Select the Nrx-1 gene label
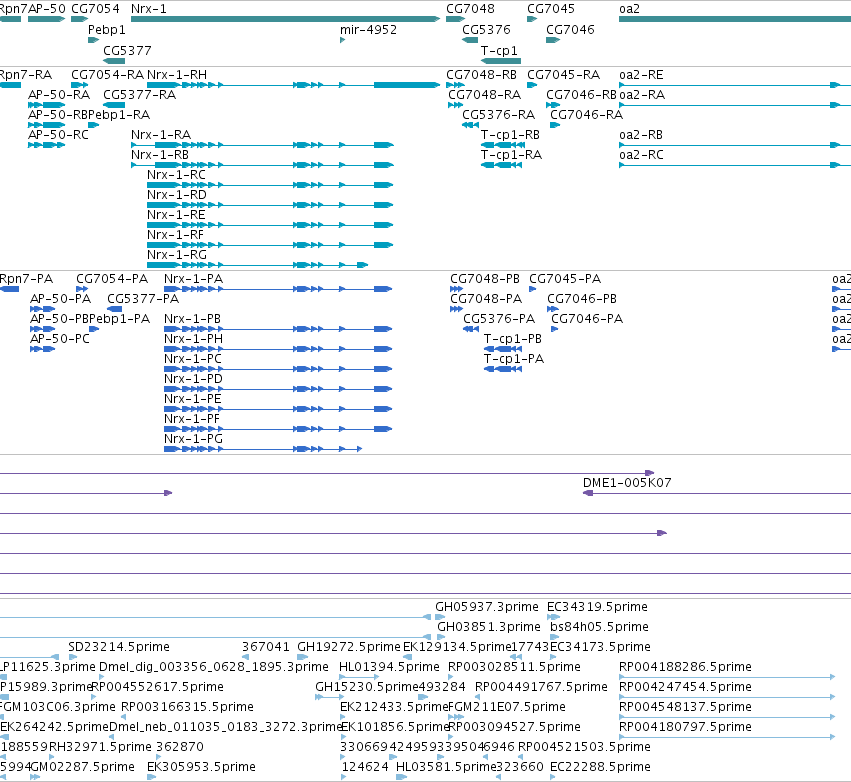 pos(149,9)
